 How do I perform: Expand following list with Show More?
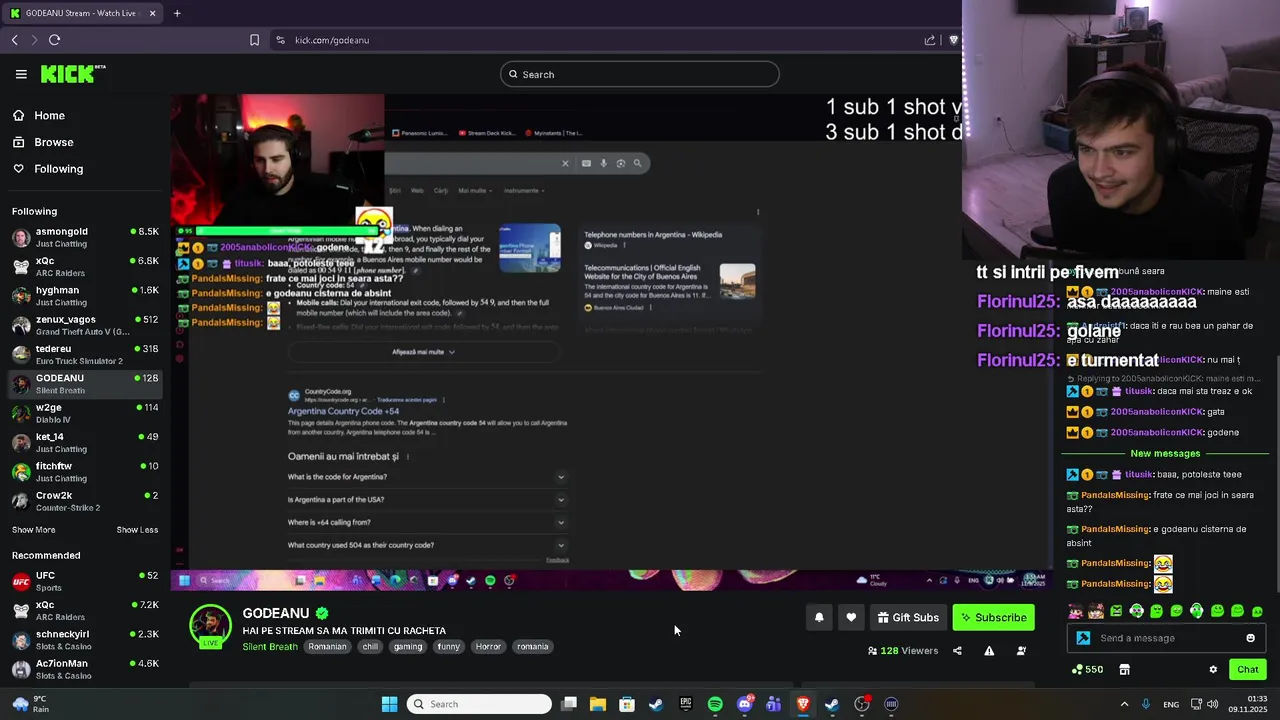pos(34,530)
